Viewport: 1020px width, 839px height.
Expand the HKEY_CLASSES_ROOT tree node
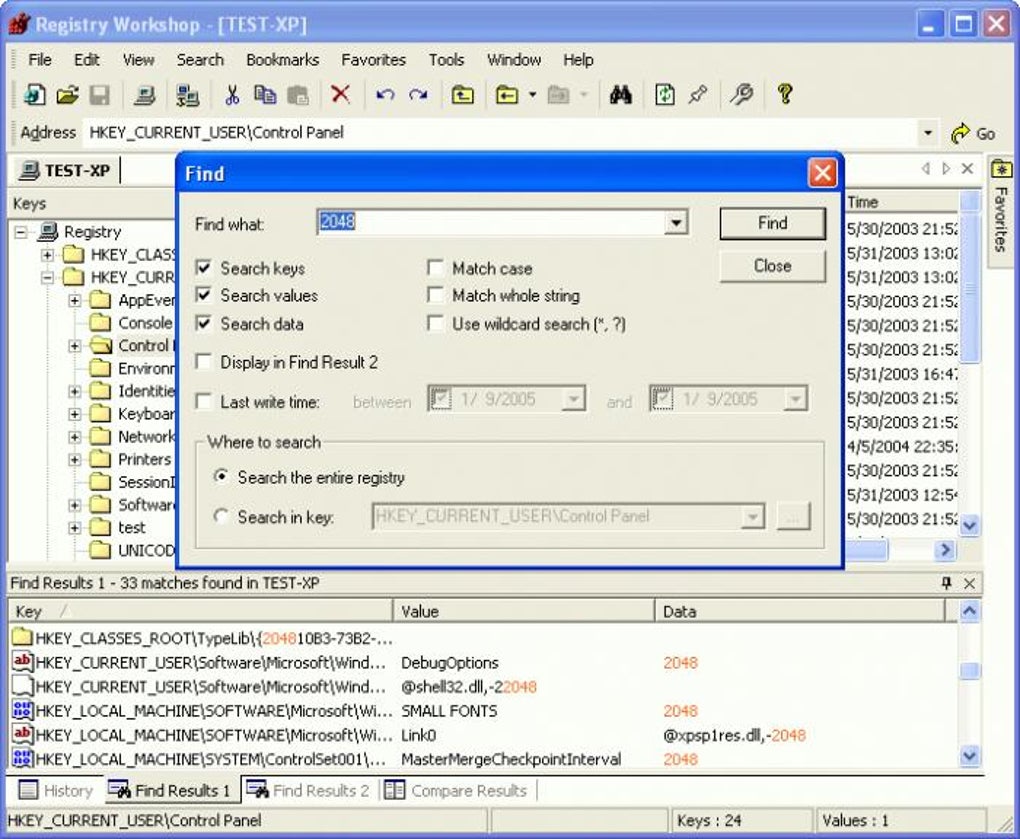tap(47, 254)
